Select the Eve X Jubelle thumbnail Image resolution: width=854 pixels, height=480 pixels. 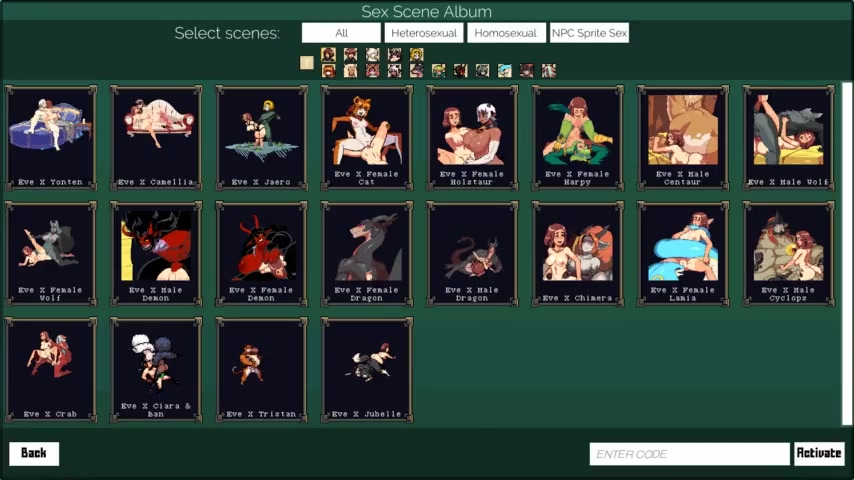click(x=366, y=368)
